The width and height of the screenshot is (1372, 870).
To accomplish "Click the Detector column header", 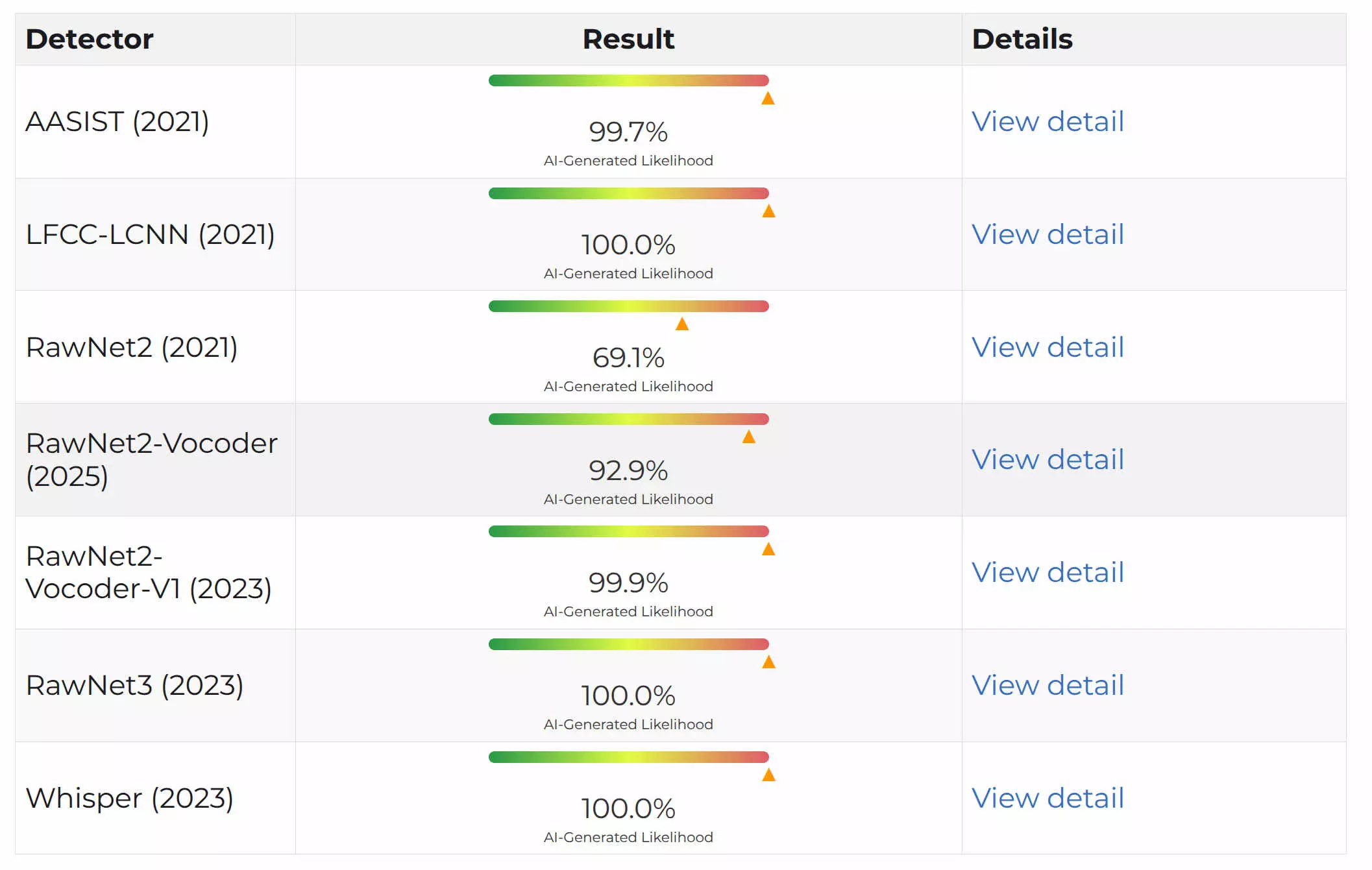I will click(x=90, y=39).
